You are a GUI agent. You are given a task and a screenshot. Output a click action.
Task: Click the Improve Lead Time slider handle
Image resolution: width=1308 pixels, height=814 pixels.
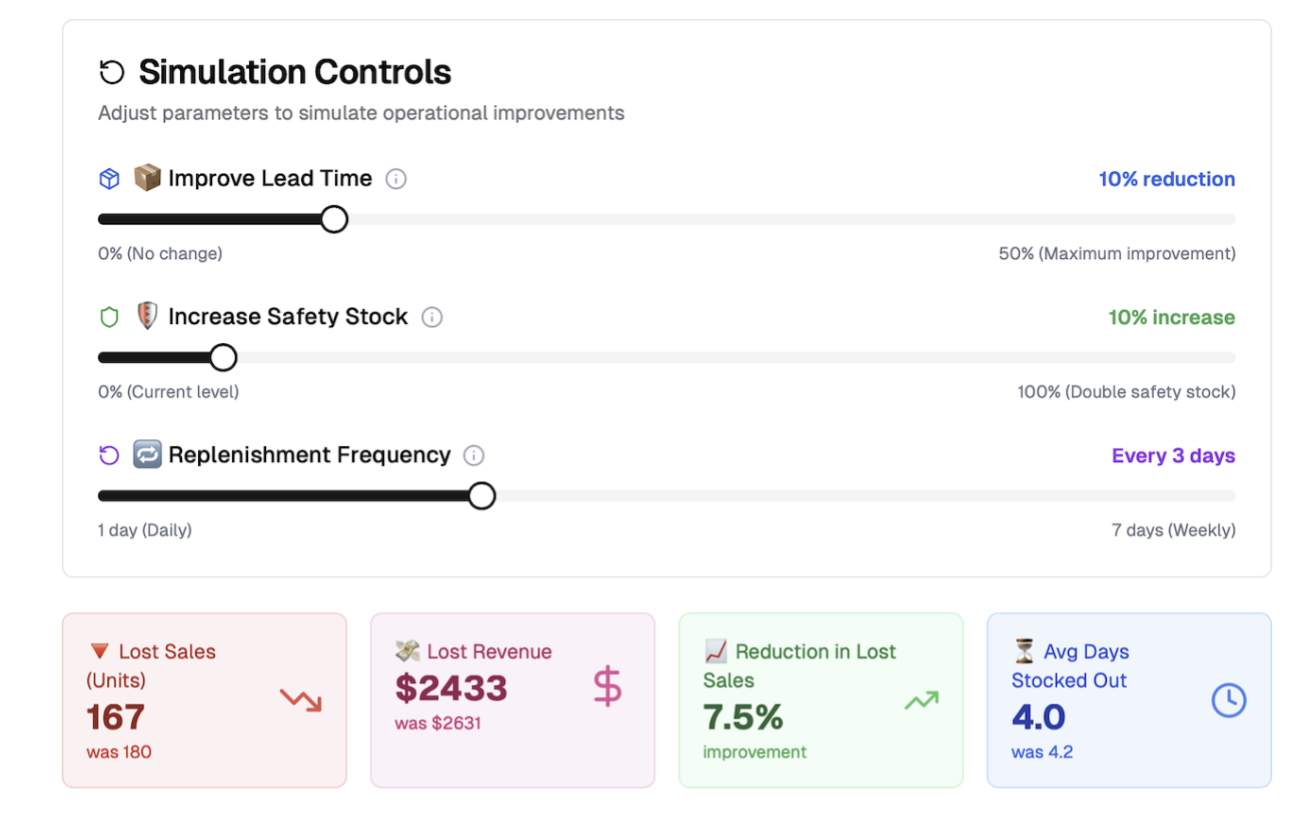coord(334,219)
